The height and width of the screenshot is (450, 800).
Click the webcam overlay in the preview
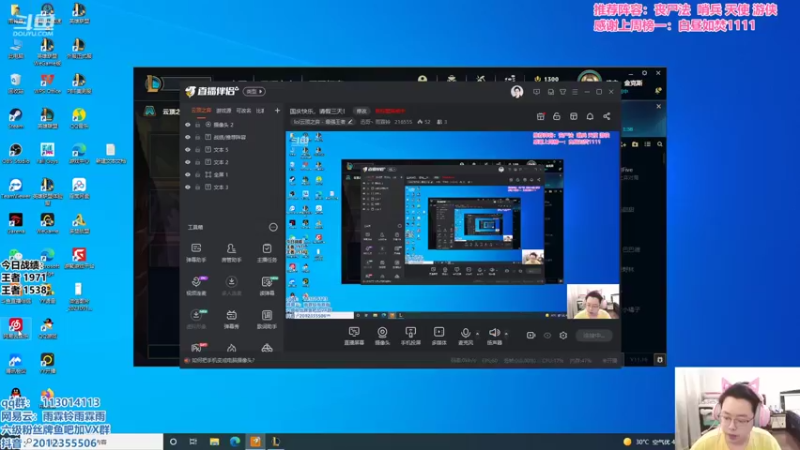point(593,302)
